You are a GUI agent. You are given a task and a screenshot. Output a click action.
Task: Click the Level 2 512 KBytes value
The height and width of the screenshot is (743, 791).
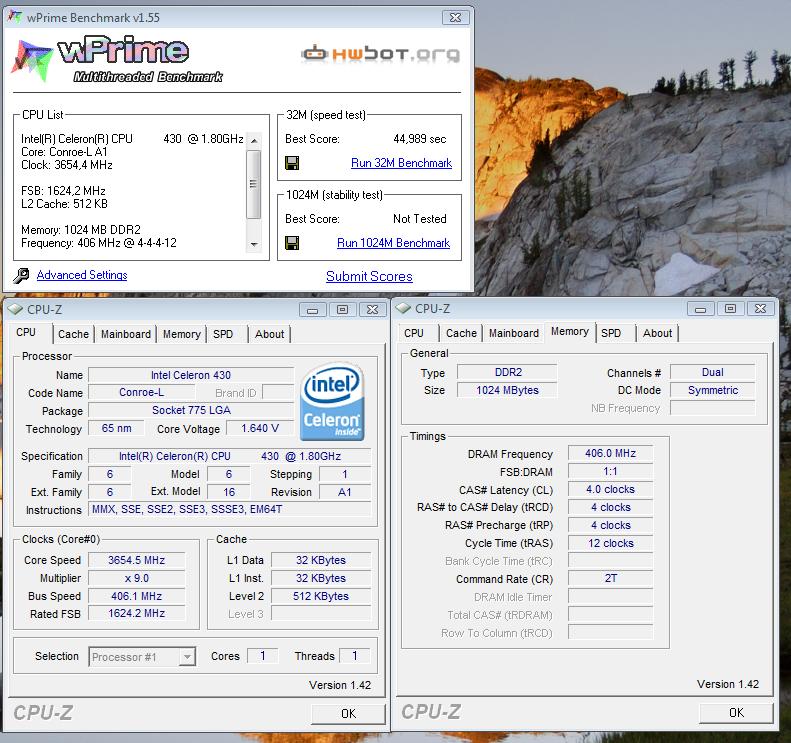pyautogui.click(x=321, y=596)
